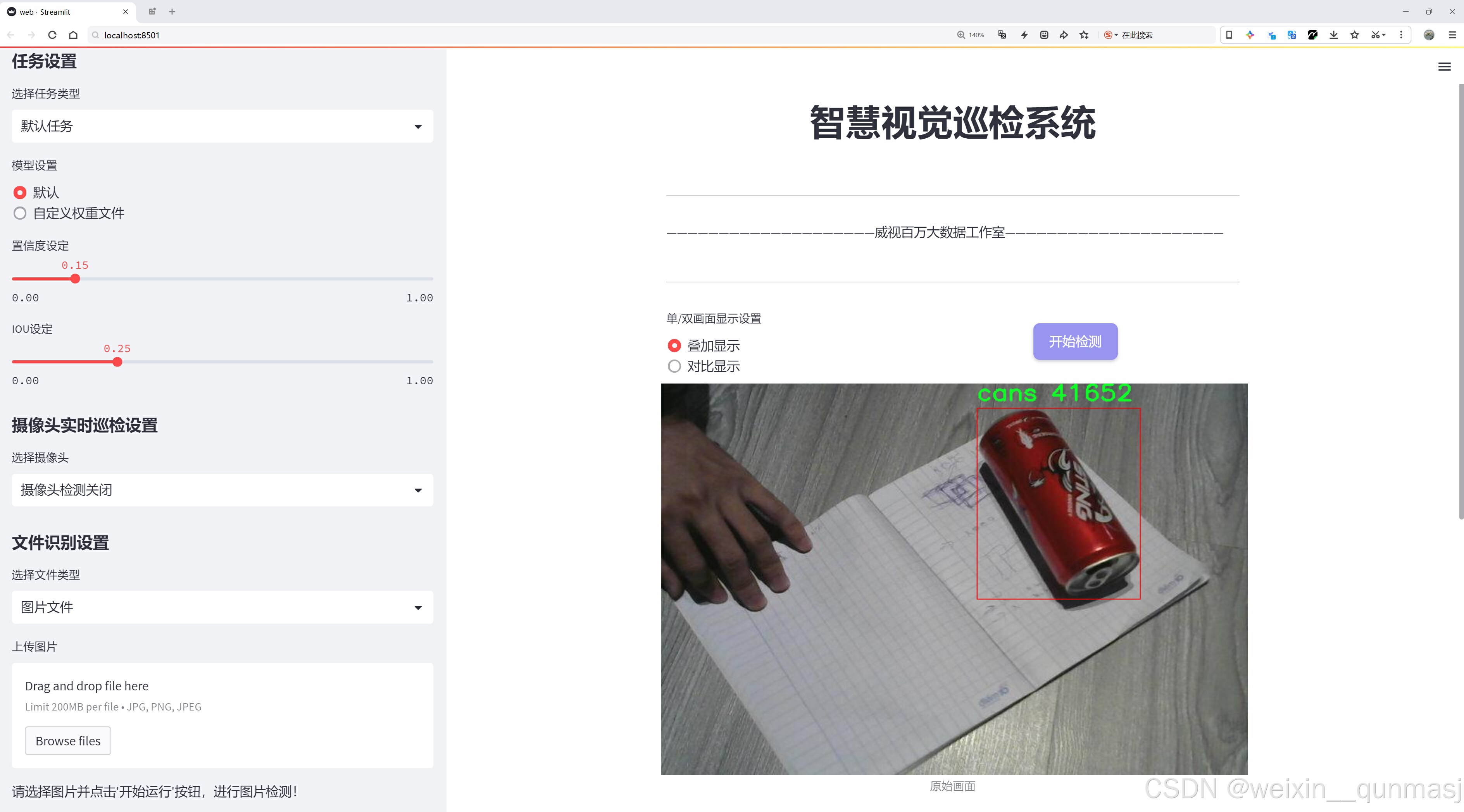Click the share arrow icon
Screen dimensions: 1464x812
pyautogui.click(x=1063, y=34)
